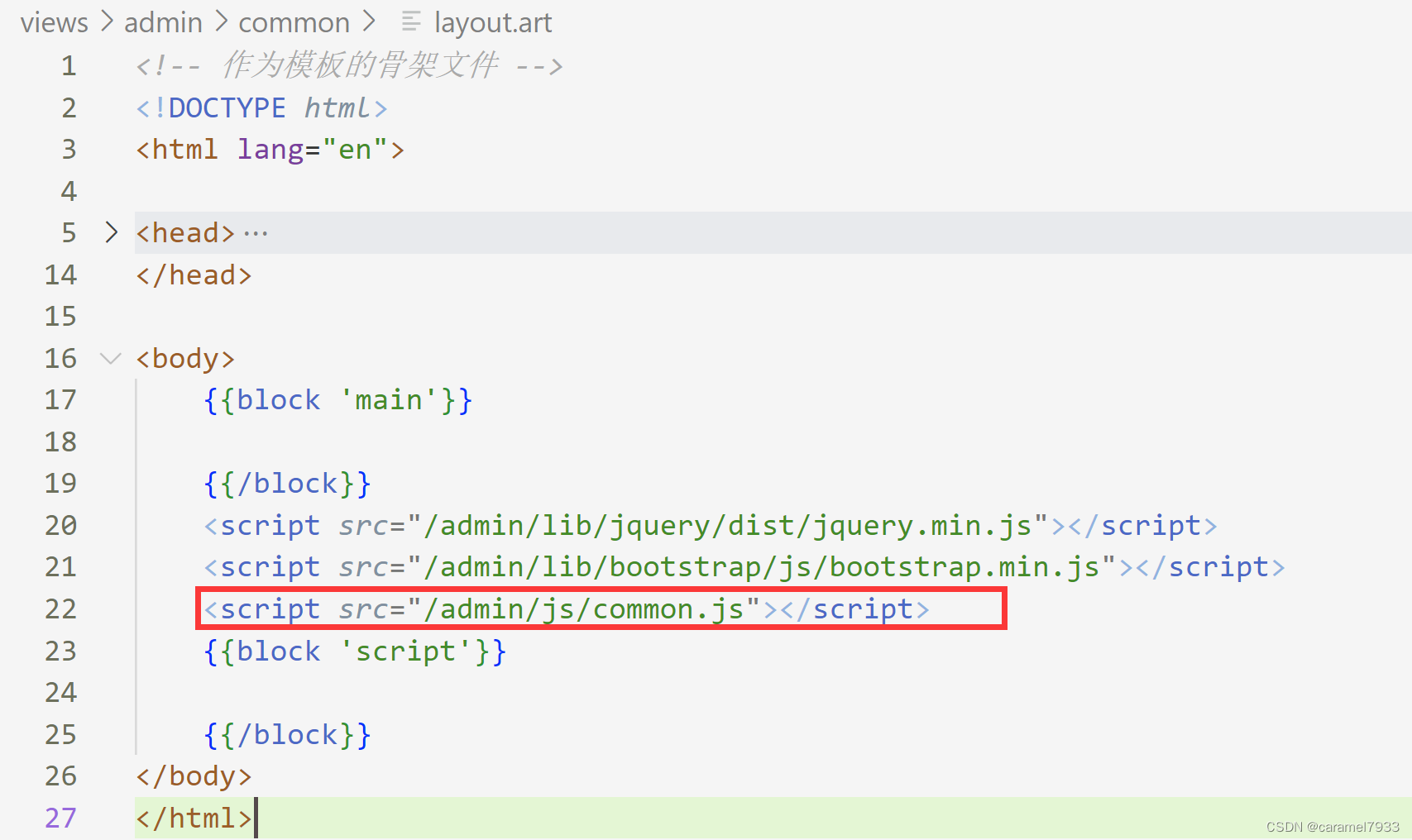Click the closing </body> tag
This screenshot has height=840, width=1412.
(x=194, y=776)
